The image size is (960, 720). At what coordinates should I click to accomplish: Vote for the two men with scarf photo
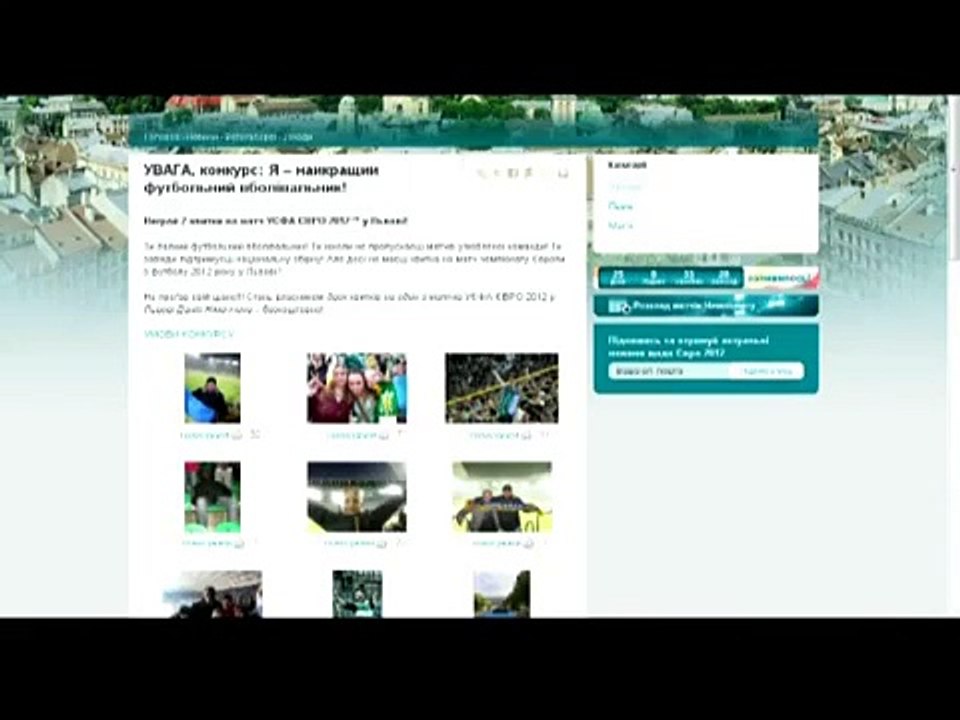(x=503, y=543)
